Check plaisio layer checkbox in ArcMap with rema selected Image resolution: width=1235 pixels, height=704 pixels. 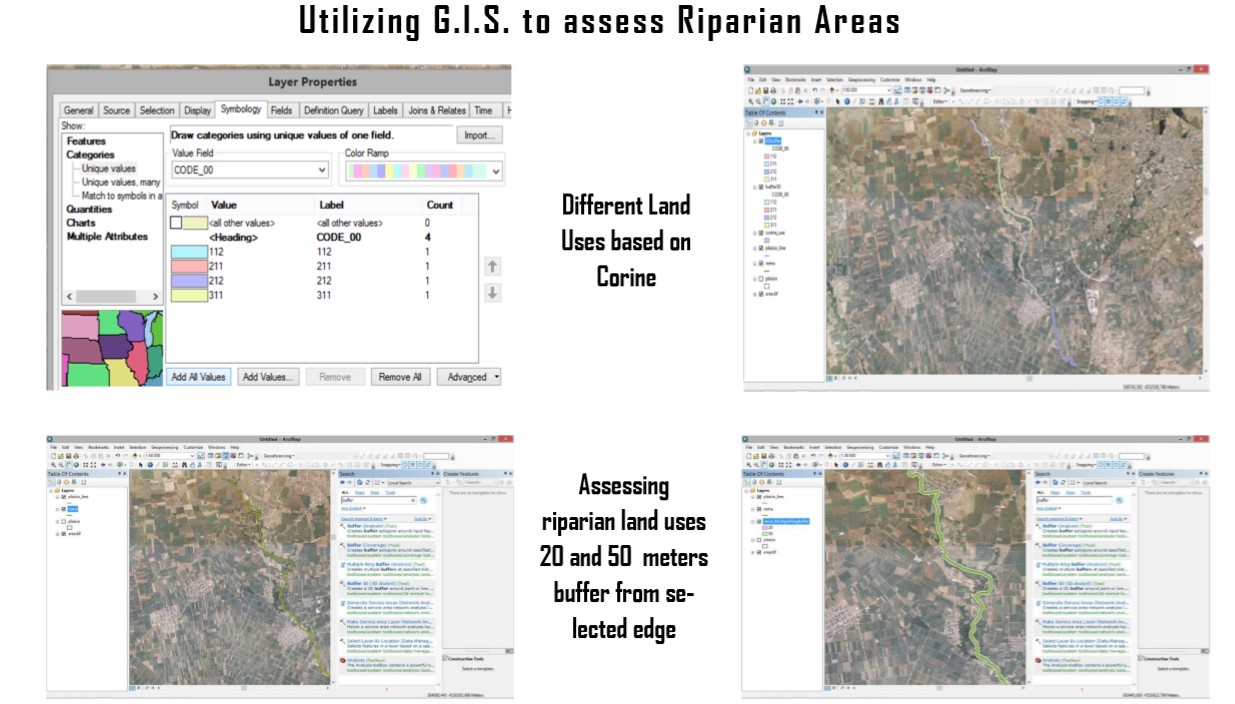click(x=64, y=521)
